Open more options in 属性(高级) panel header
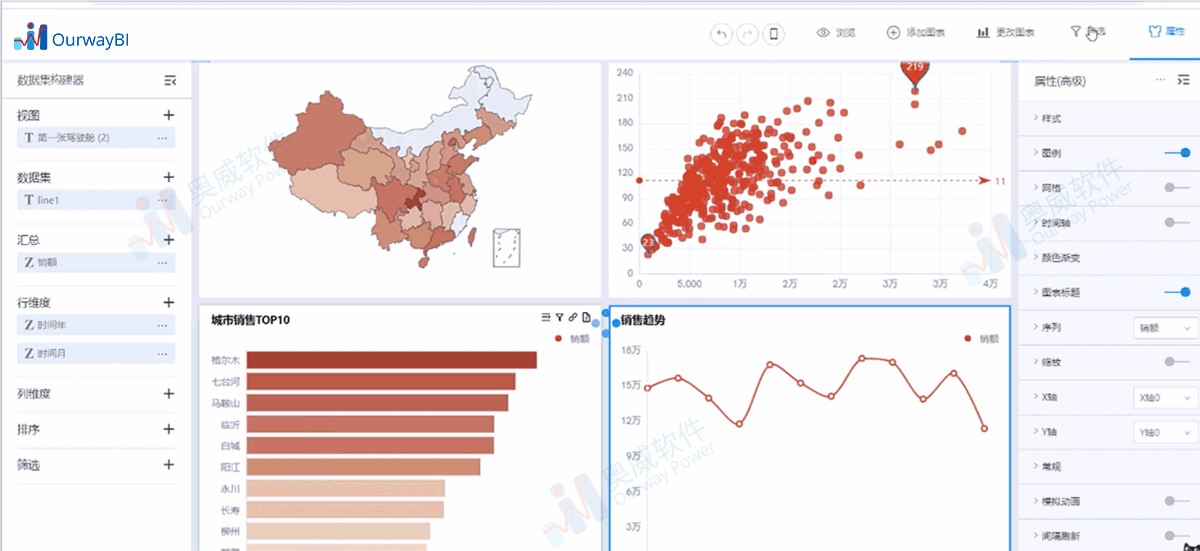This screenshot has height=551, width=1200. pos(1160,80)
